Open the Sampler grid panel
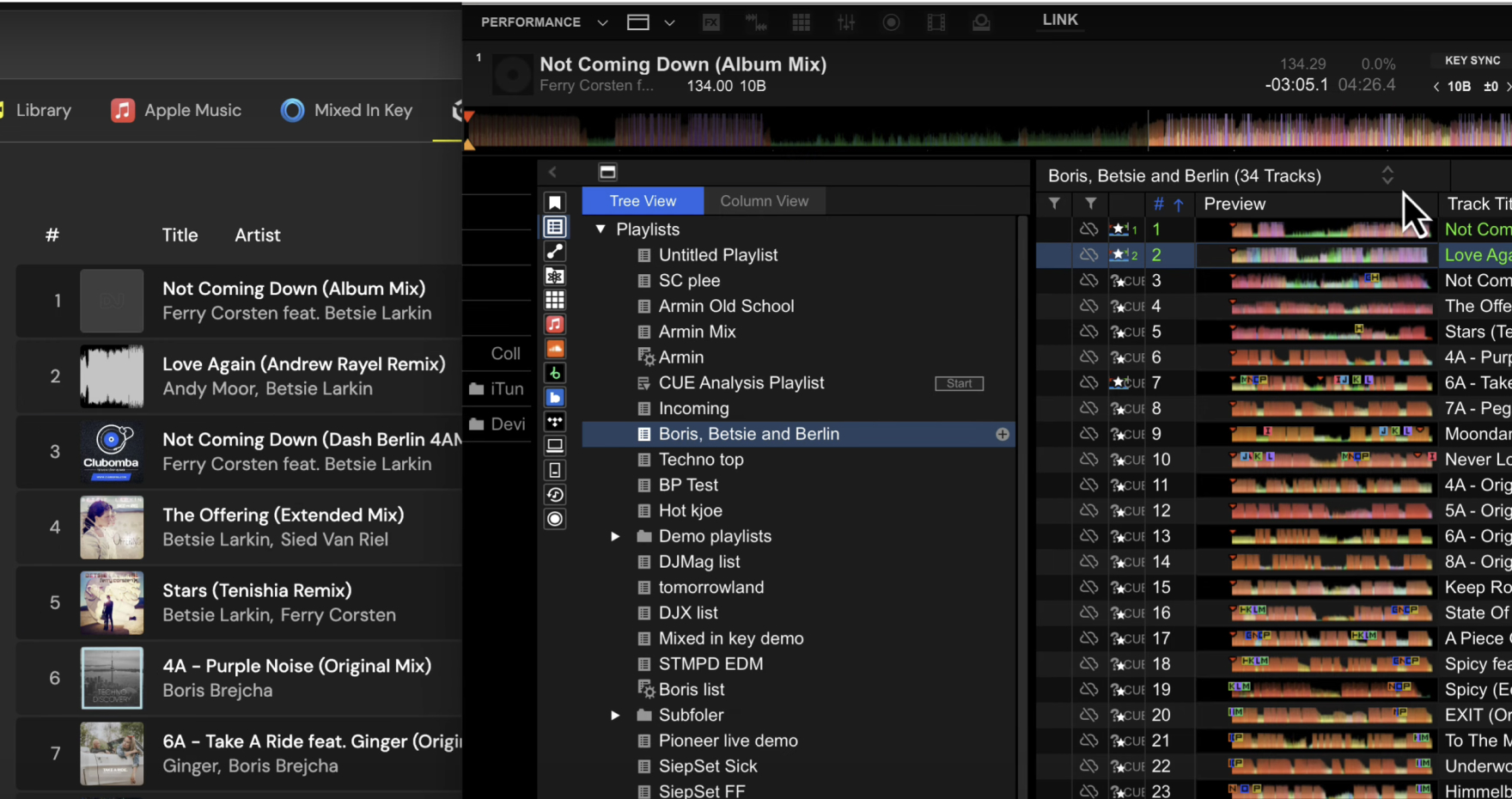This screenshot has width=1512, height=799. coord(801,22)
